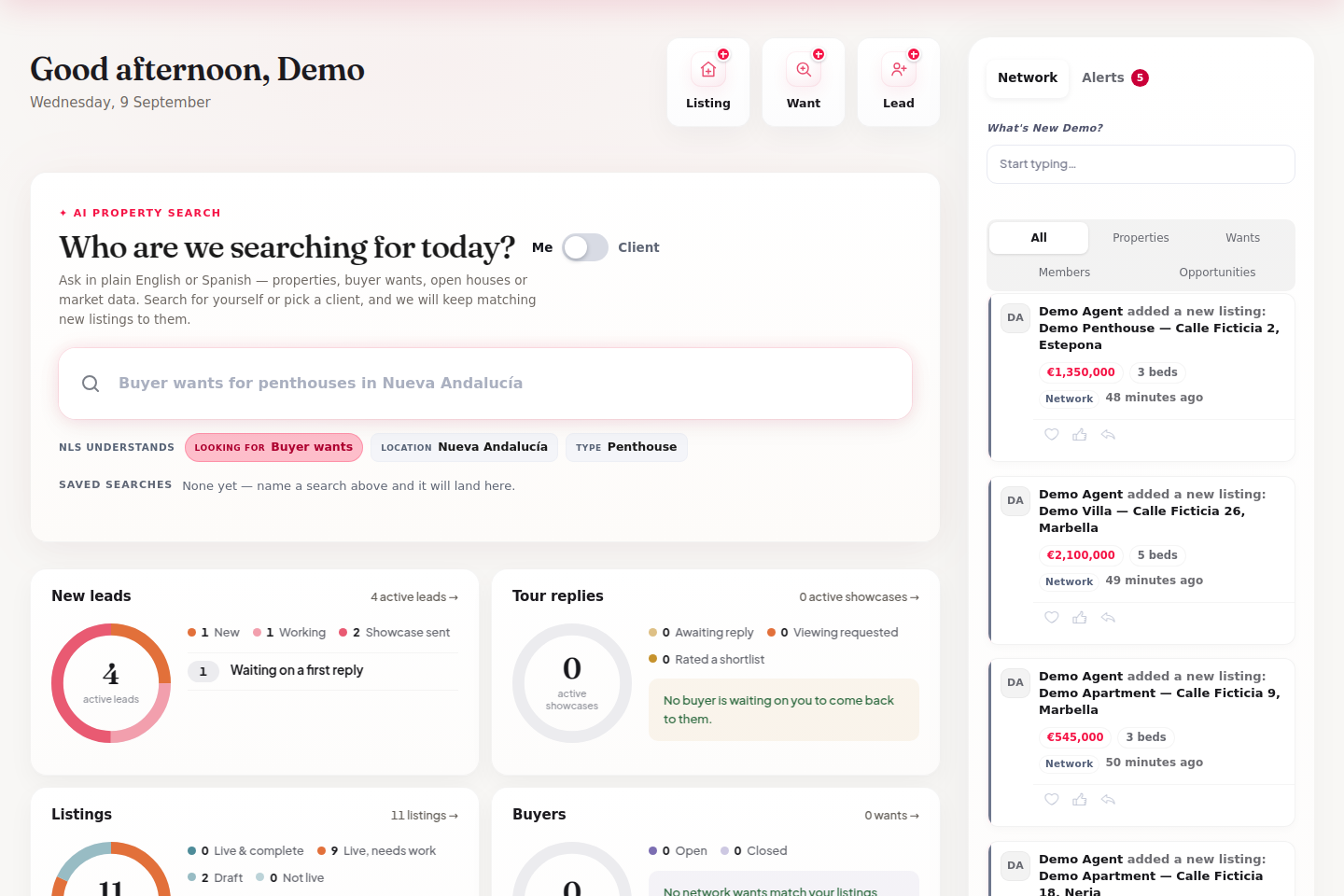Open the 4 active leads link

pos(414,597)
